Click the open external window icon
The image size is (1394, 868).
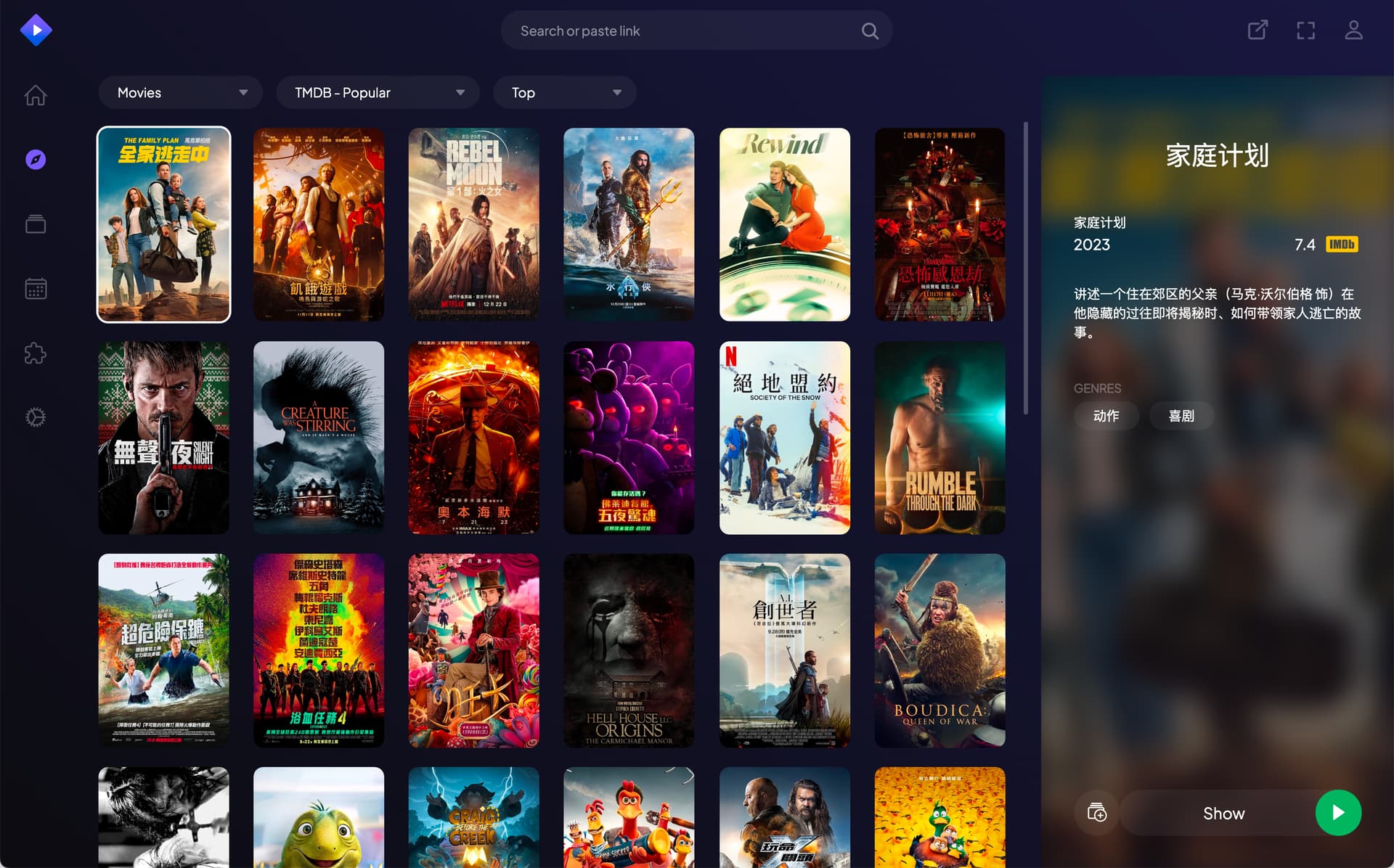click(x=1258, y=30)
